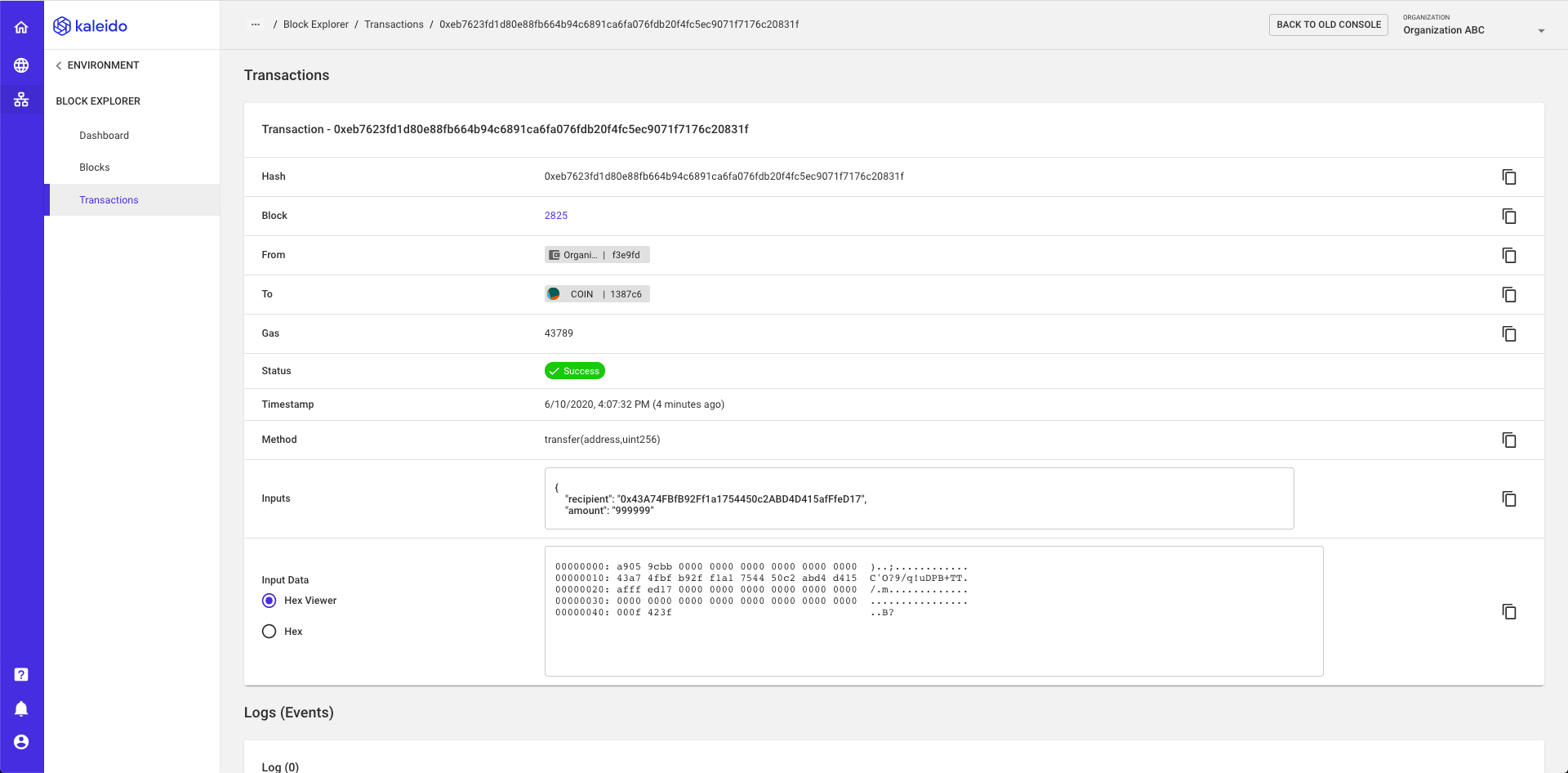The height and width of the screenshot is (773, 1568).
Task: Open the user account icon in sidebar
Action: (x=22, y=742)
